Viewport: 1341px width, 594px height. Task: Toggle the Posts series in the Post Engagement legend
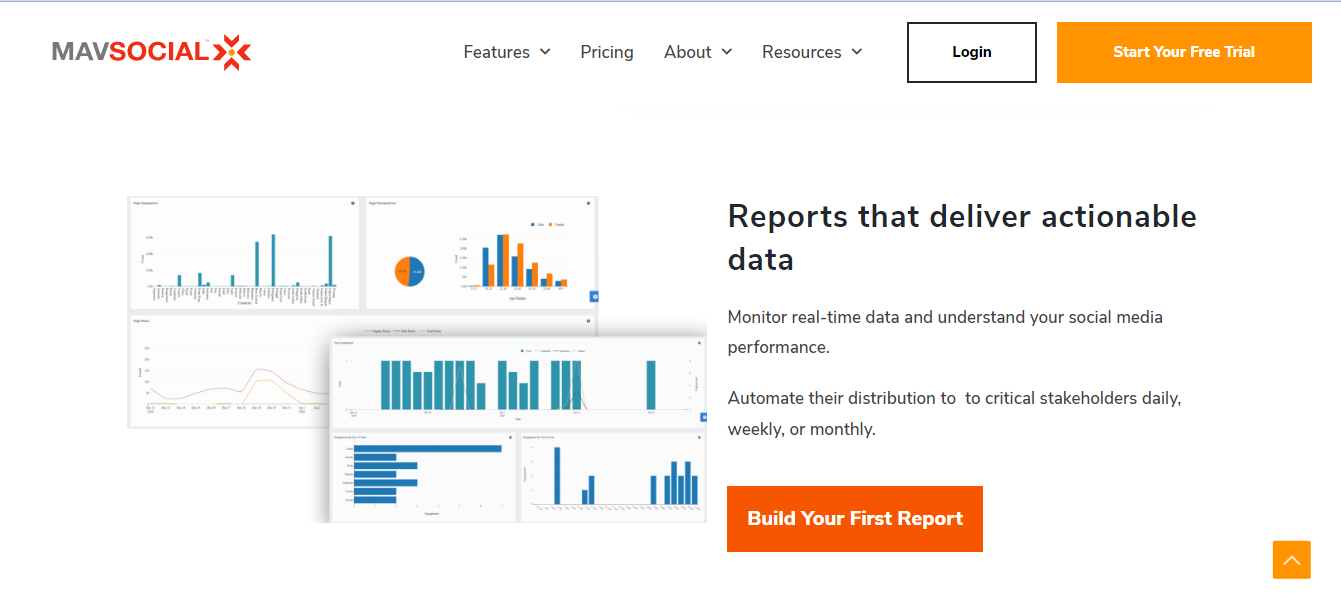[523, 351]
